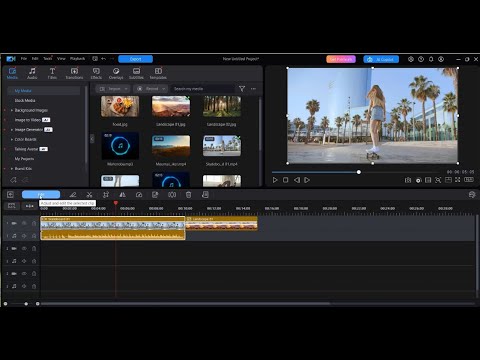Click the red playhead marker on the ruler
This screenshot has width=480, height=360.
point(116,203)
